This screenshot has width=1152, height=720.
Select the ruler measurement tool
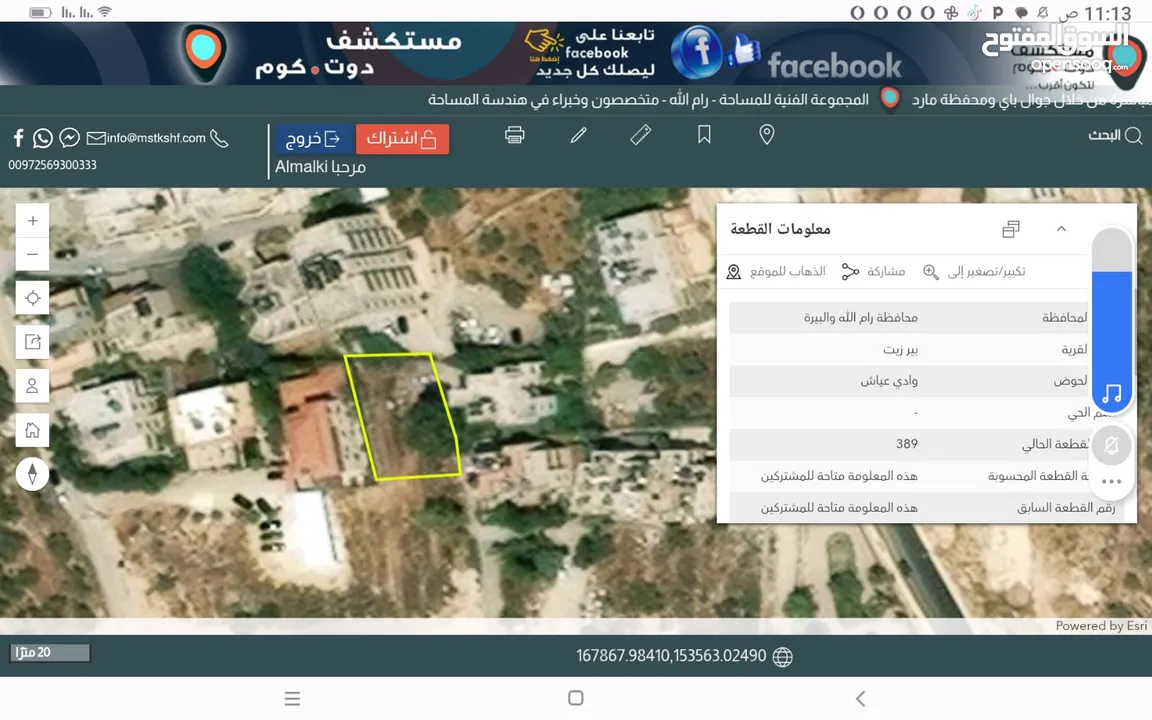pyautogui.click(x=641, y=134)
